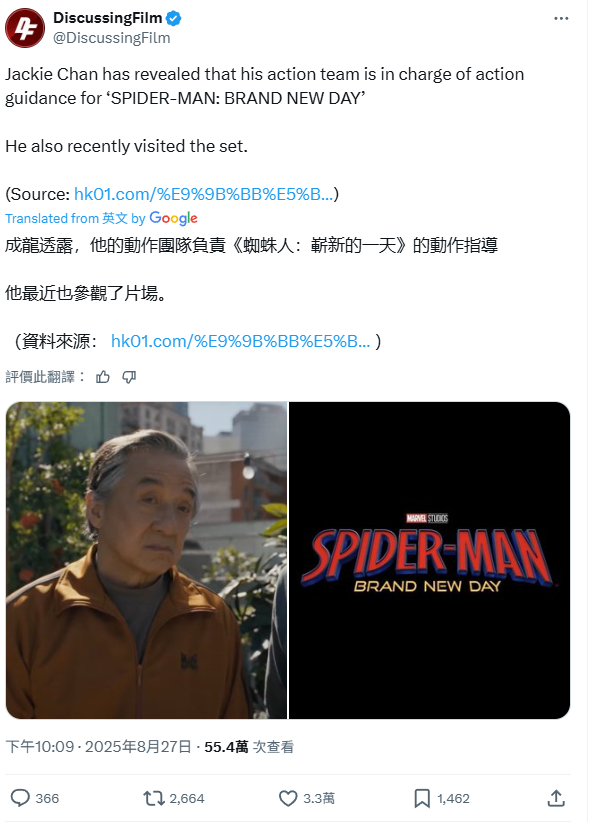The image size is (590, 822).
Task: Rate the translation with thumbs up
Action: pos(103,377)
